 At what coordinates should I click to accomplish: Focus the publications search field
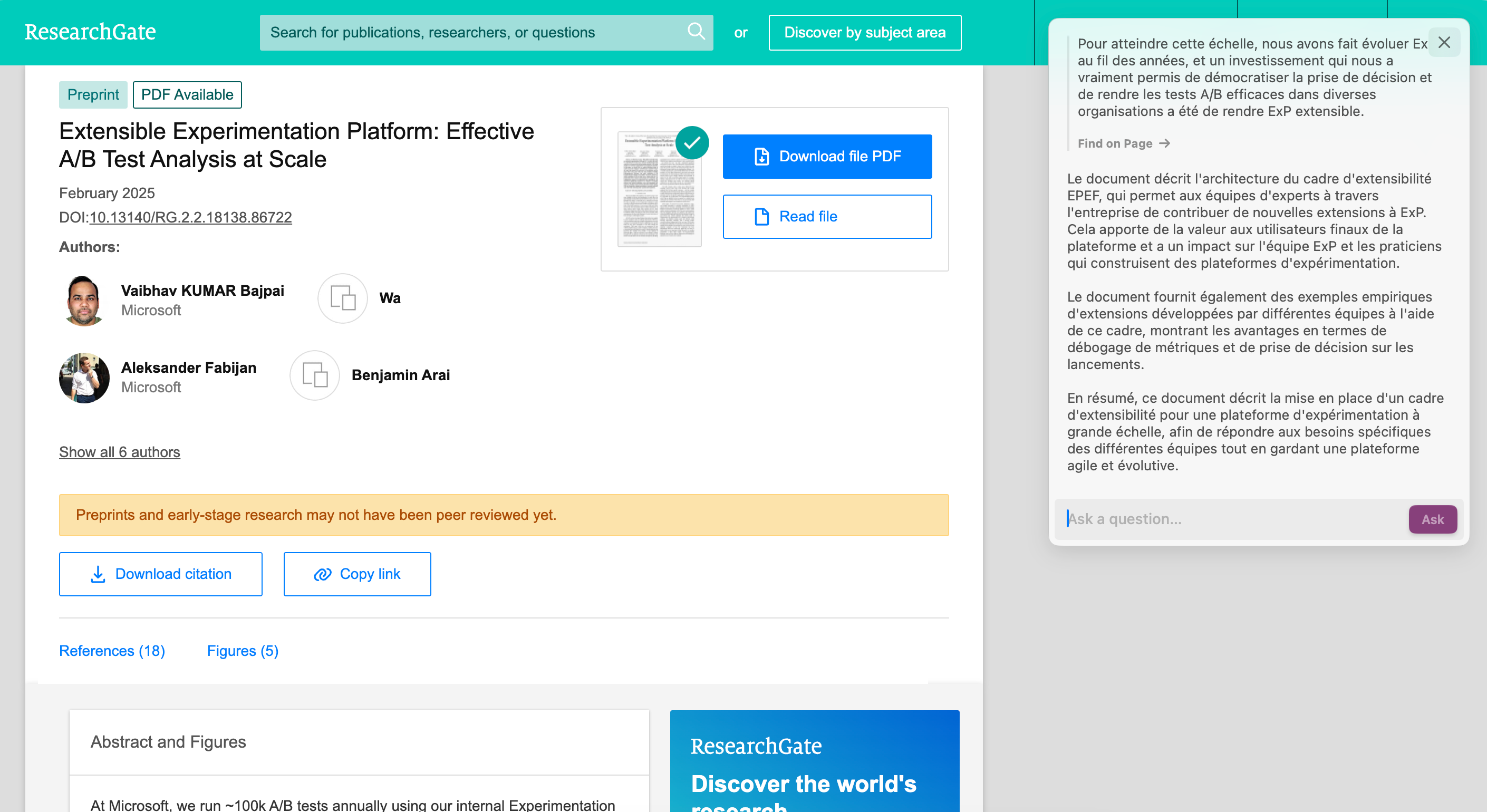[x=486, y=32]
